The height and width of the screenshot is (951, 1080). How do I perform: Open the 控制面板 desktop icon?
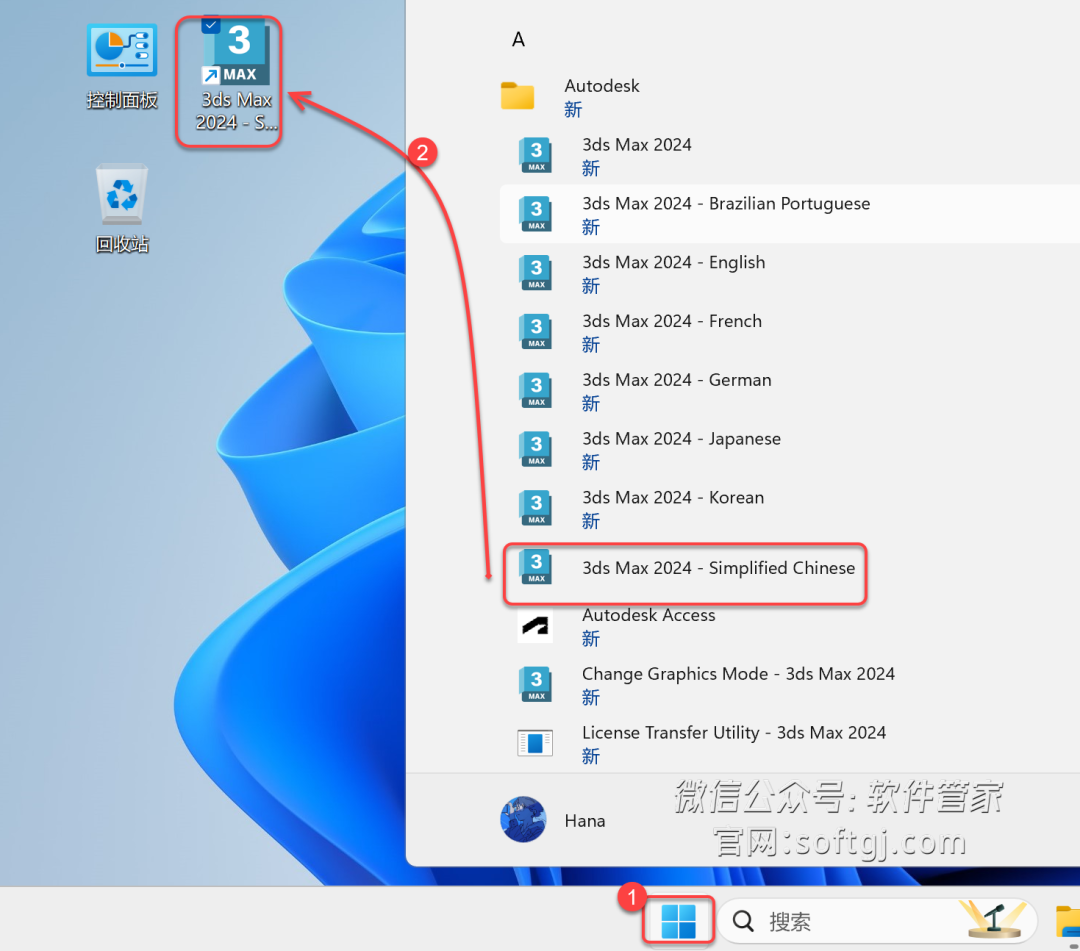click(x=122, y=66)
